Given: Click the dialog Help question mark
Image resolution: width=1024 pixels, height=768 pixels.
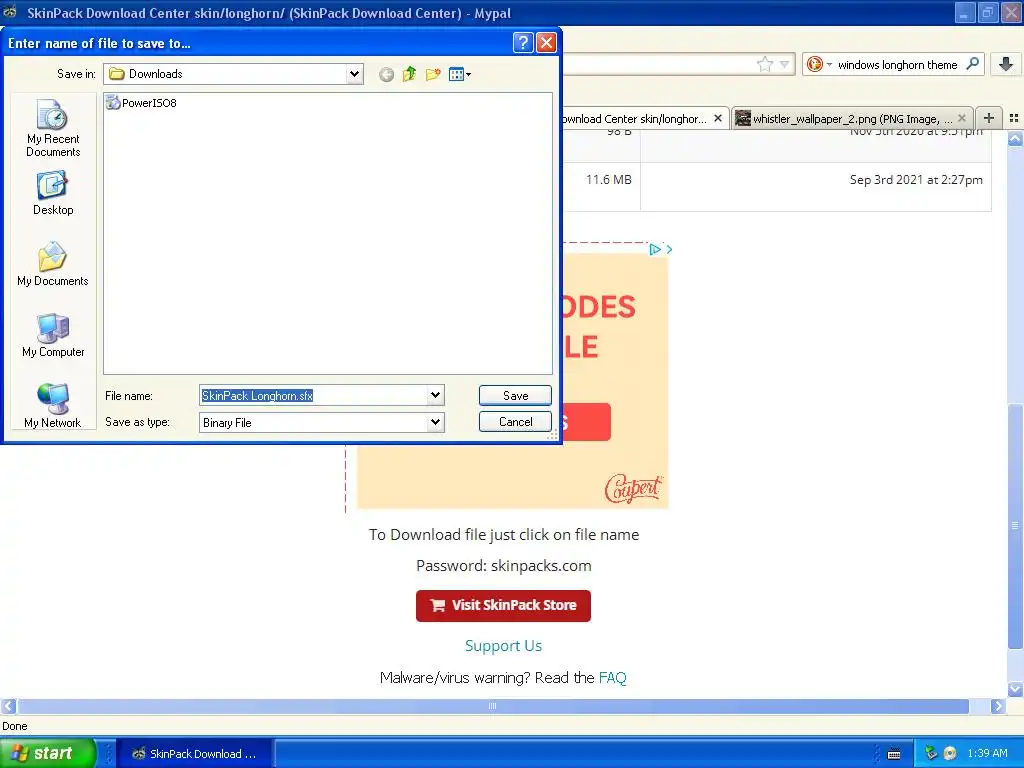Looking at the screenshot, I should [x=522, y=42].
